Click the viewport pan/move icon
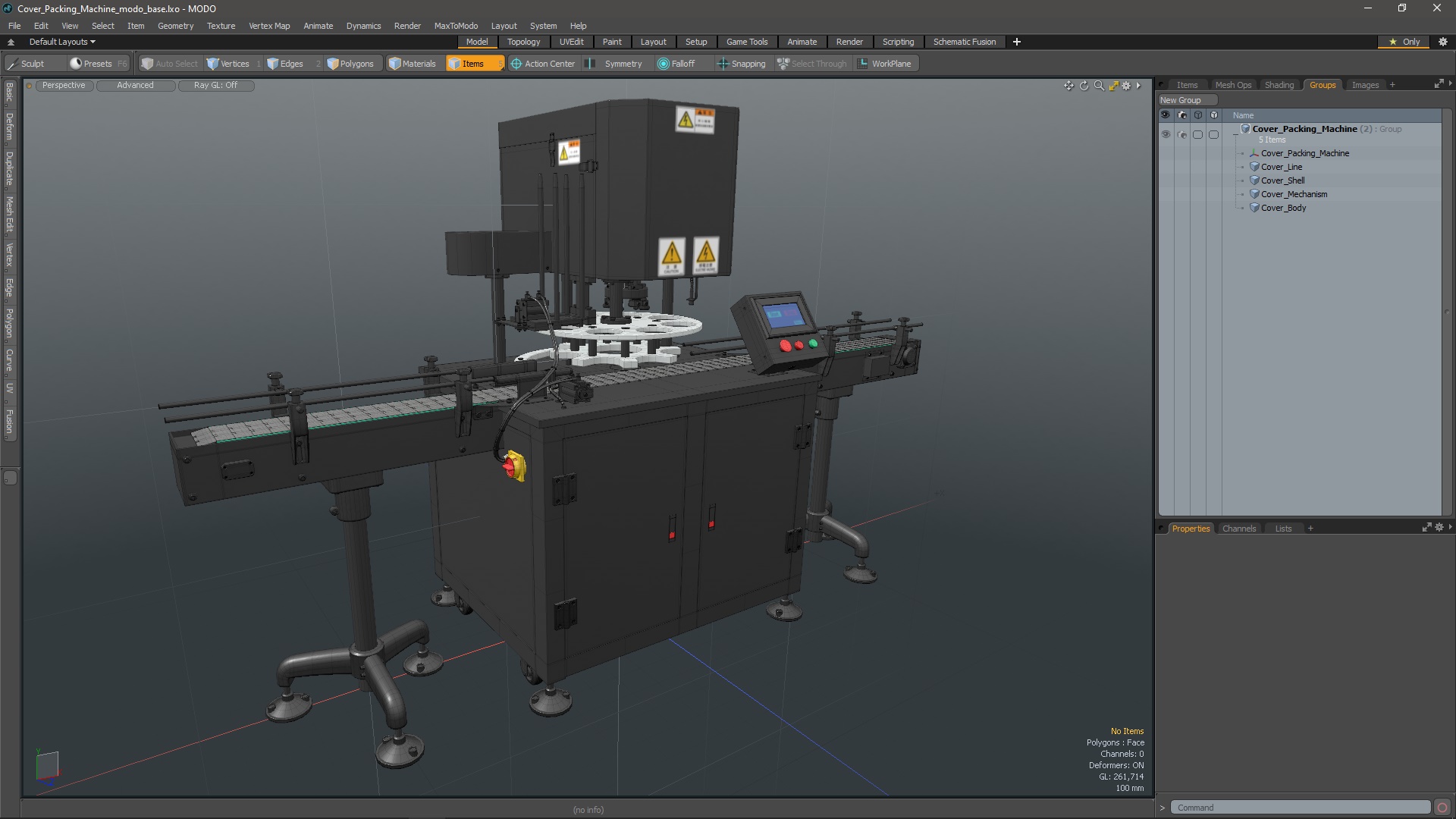The width and height of the screenshot is (1456, 819). click(x=1068, y=86)
